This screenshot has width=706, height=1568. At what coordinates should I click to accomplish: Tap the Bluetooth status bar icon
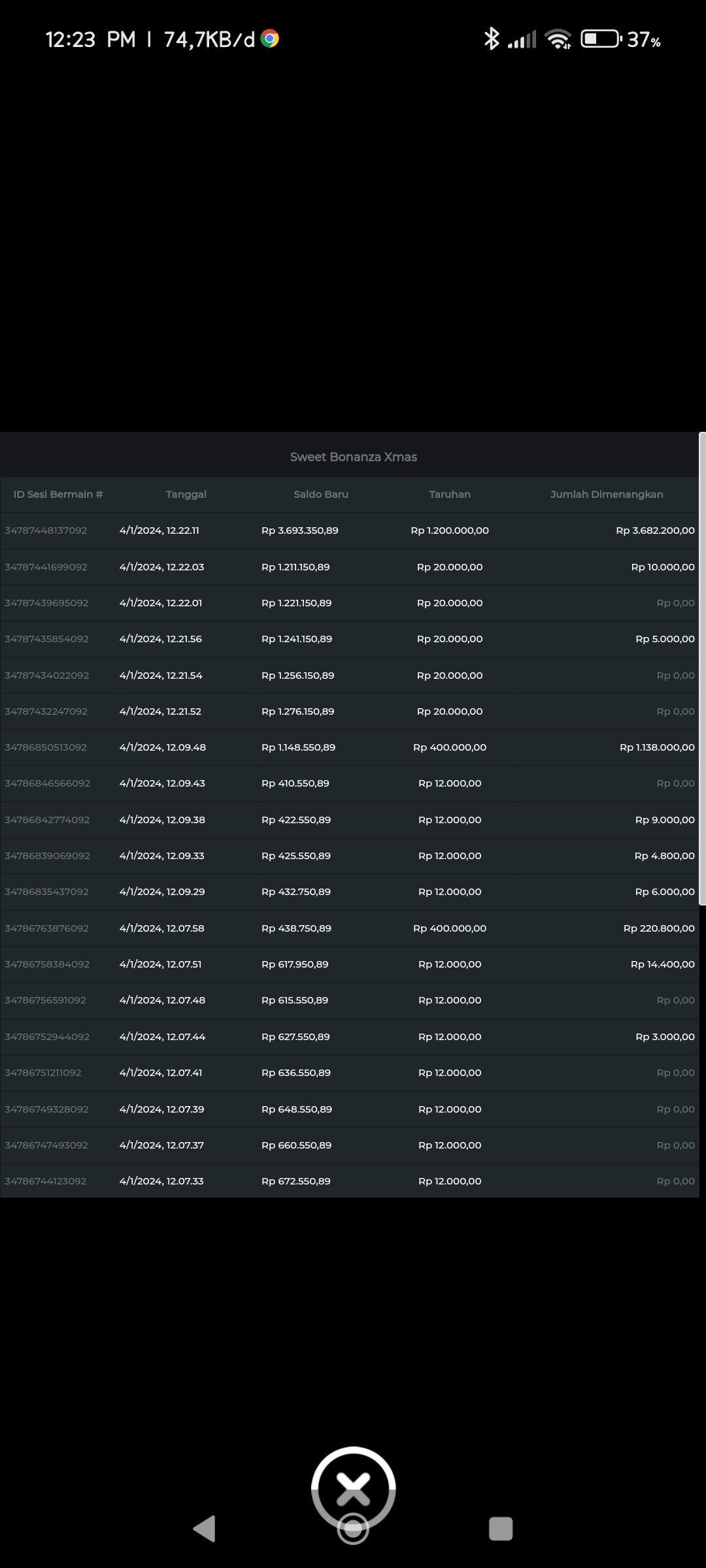point(491,39)
